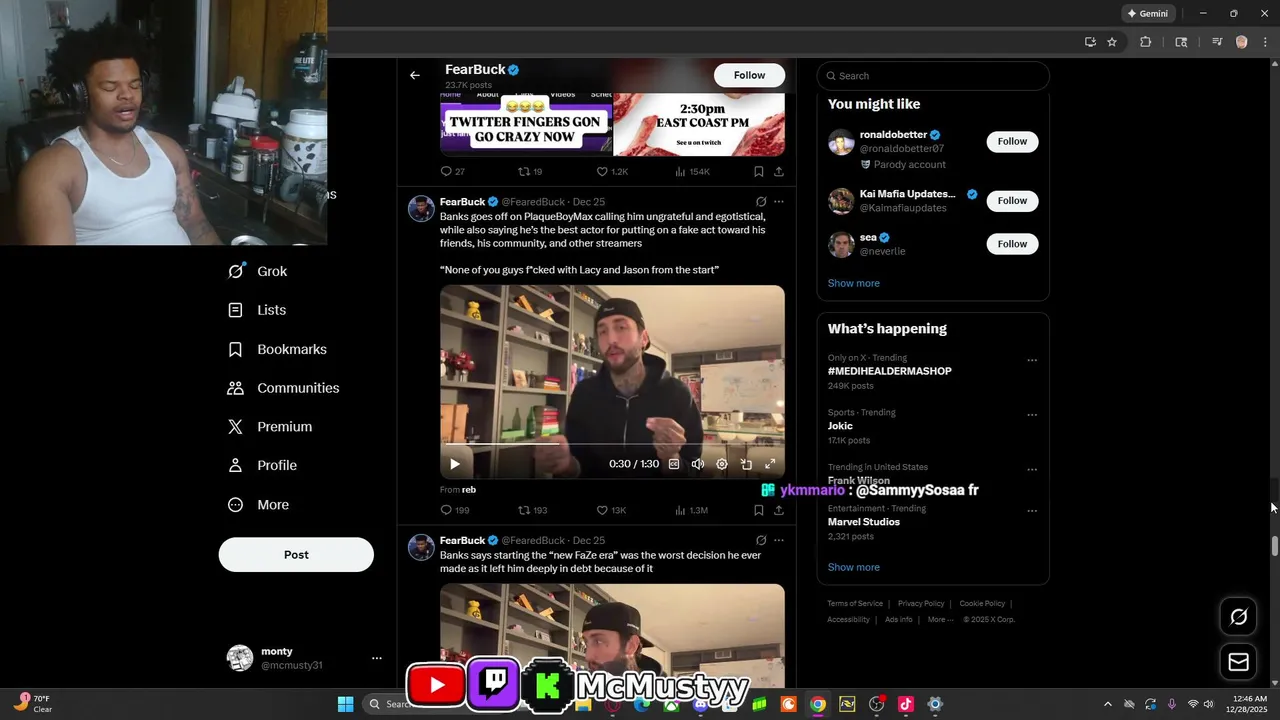Open the Jokic trending topic
Screen dimensions: 1280x720
tap(840, 426)
